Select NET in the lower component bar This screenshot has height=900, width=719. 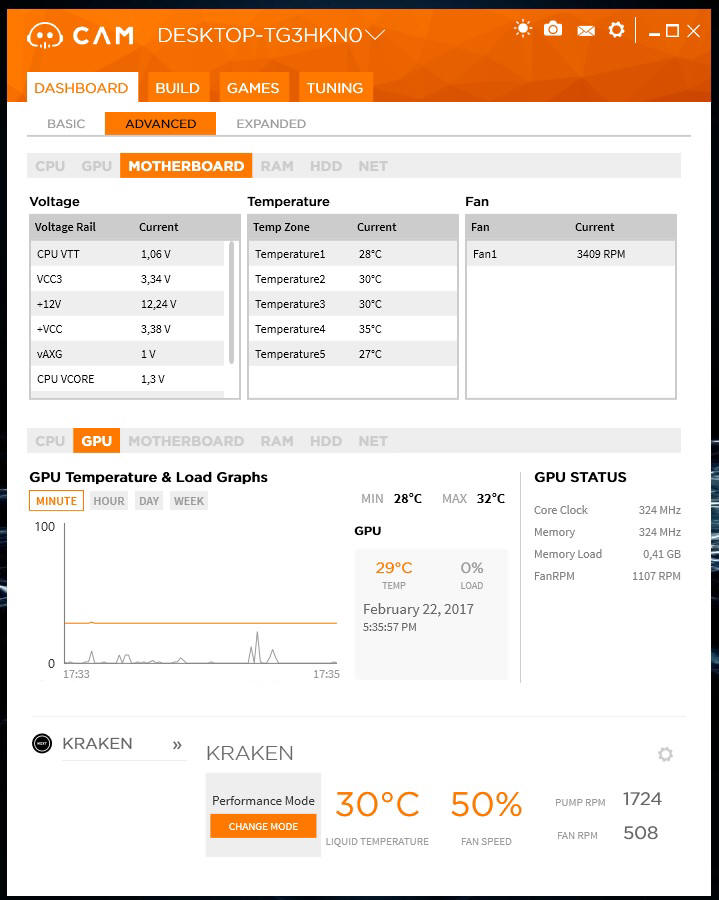[x=373, y=441]
